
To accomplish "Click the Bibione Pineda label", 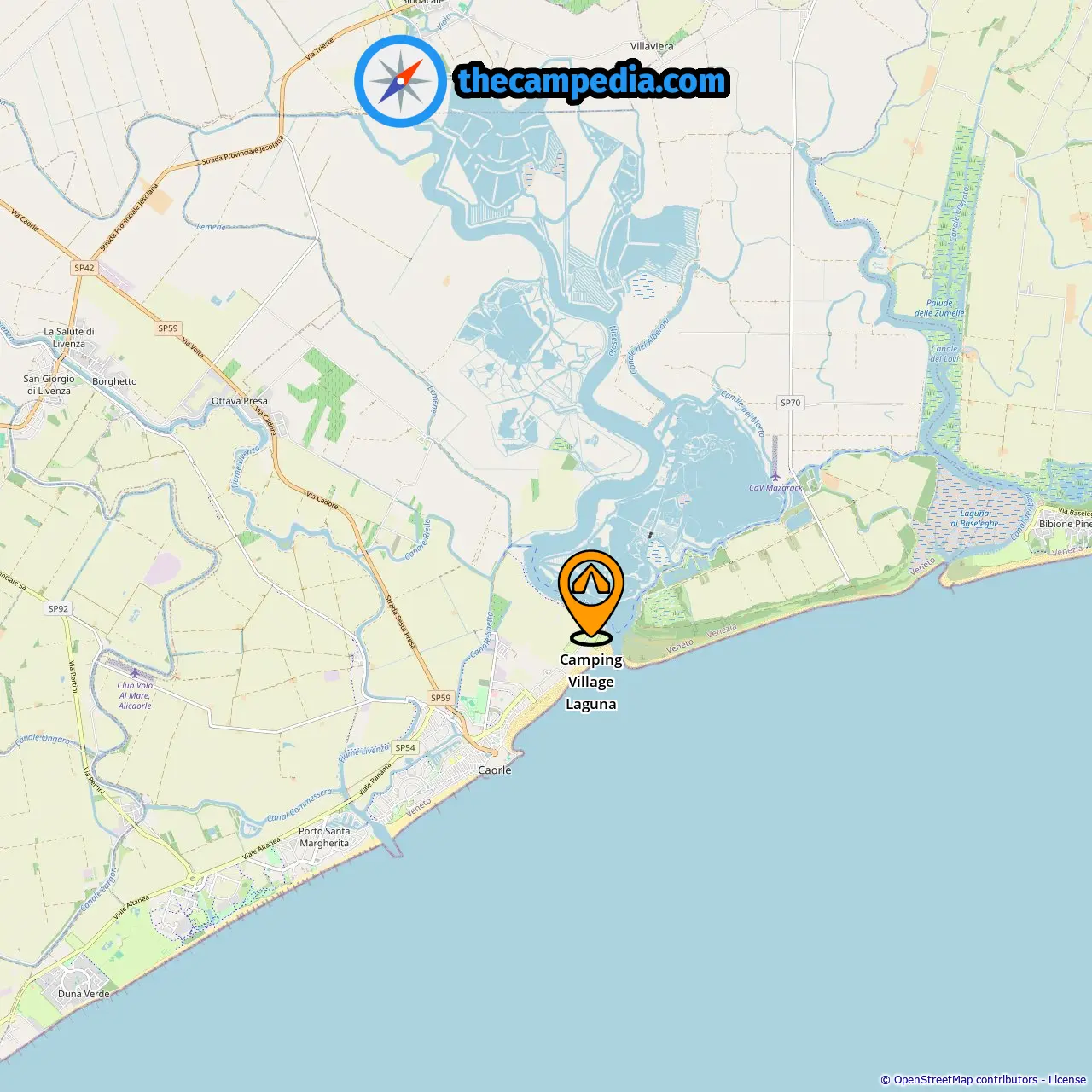I will [x=1065, y=524].
